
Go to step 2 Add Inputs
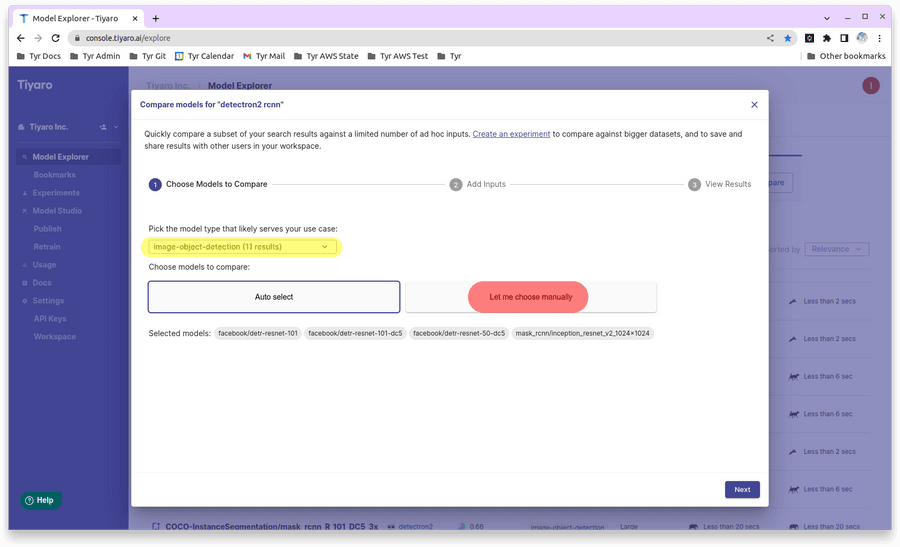click(478, 184)
